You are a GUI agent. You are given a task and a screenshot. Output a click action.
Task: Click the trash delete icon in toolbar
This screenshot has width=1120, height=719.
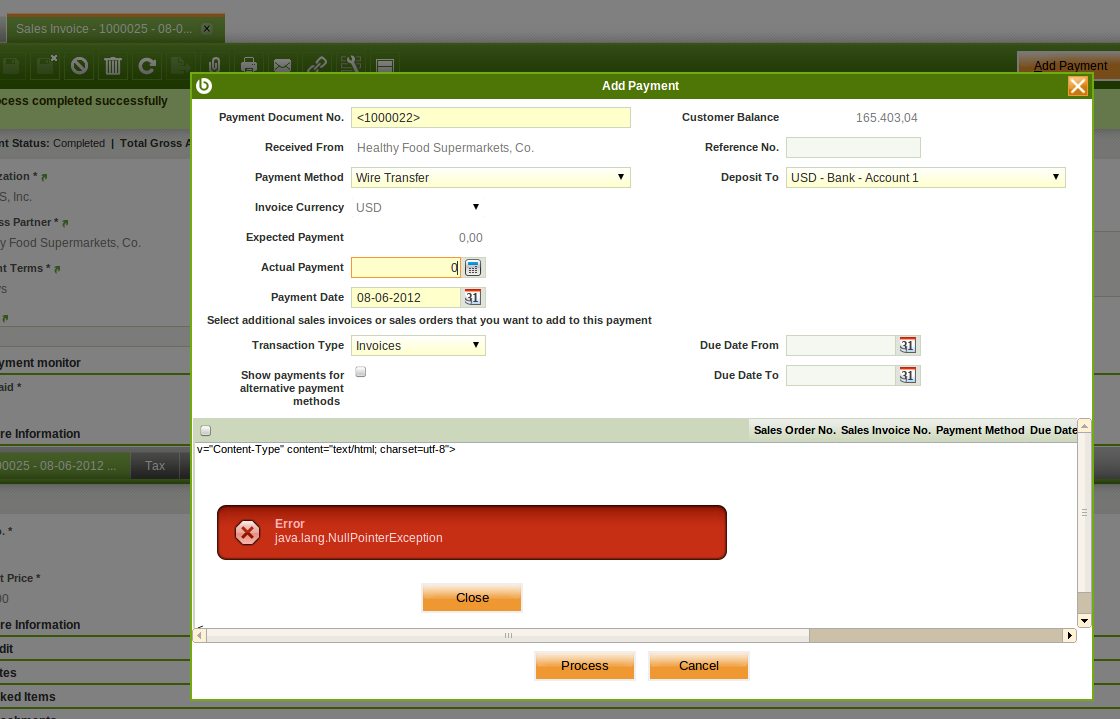click(113, 66)
